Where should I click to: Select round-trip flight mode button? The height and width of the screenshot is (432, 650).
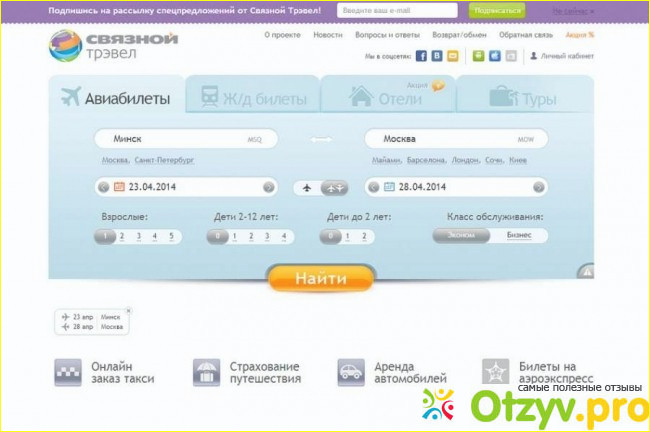pos(335,187)
